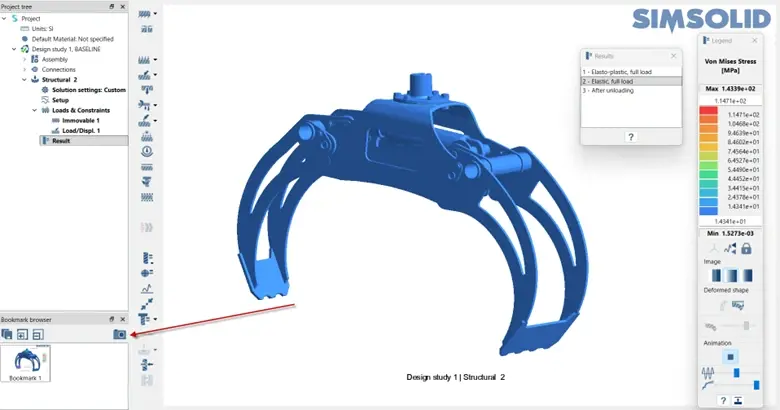Open Solution settings: Custom item
780x410 pixels.
pos(88,90)
